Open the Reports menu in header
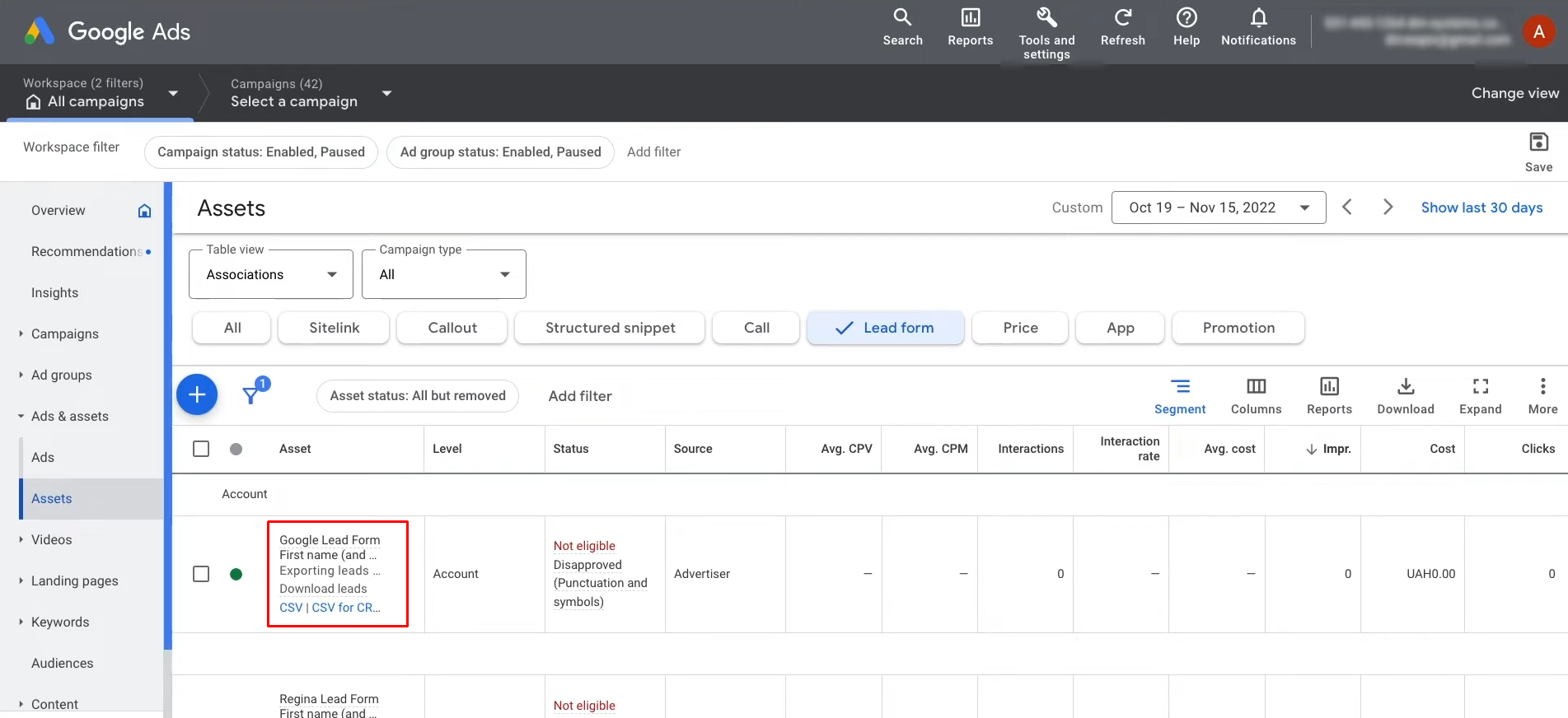Screen dimensions: 1568x718 [x=970, y=27]
